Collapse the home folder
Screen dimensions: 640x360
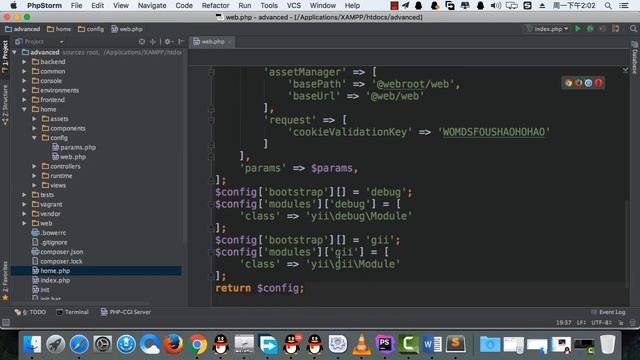click(x=24, y=109)
